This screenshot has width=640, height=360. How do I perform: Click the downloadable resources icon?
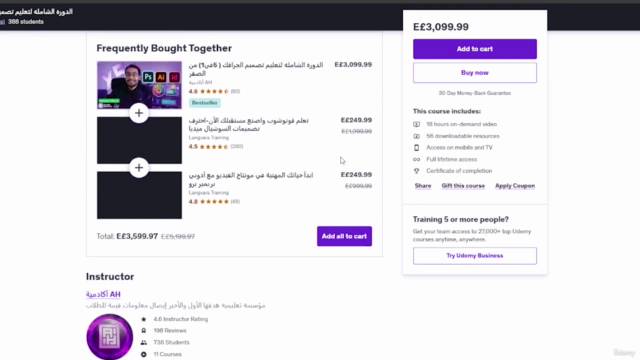coord(416,136)
